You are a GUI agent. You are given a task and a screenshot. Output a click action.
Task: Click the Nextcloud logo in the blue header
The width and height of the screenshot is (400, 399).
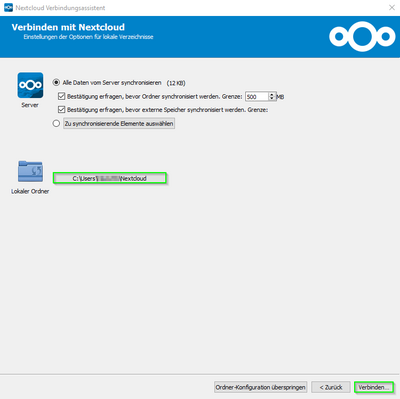pyautogui.click(x=362, y=36)
